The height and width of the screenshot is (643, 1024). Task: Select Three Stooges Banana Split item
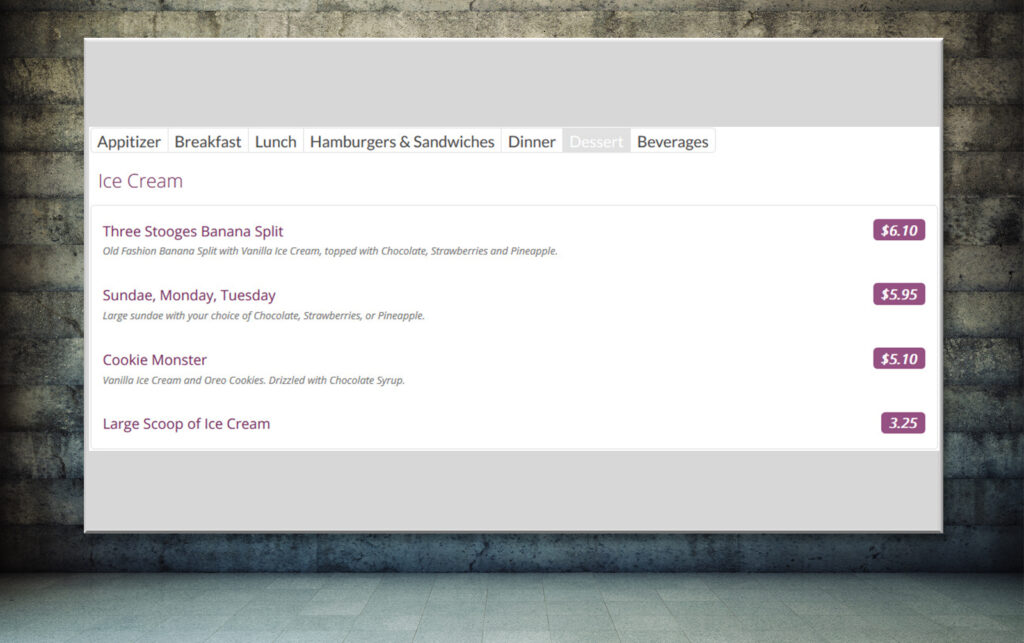click(x=193, y=231)
